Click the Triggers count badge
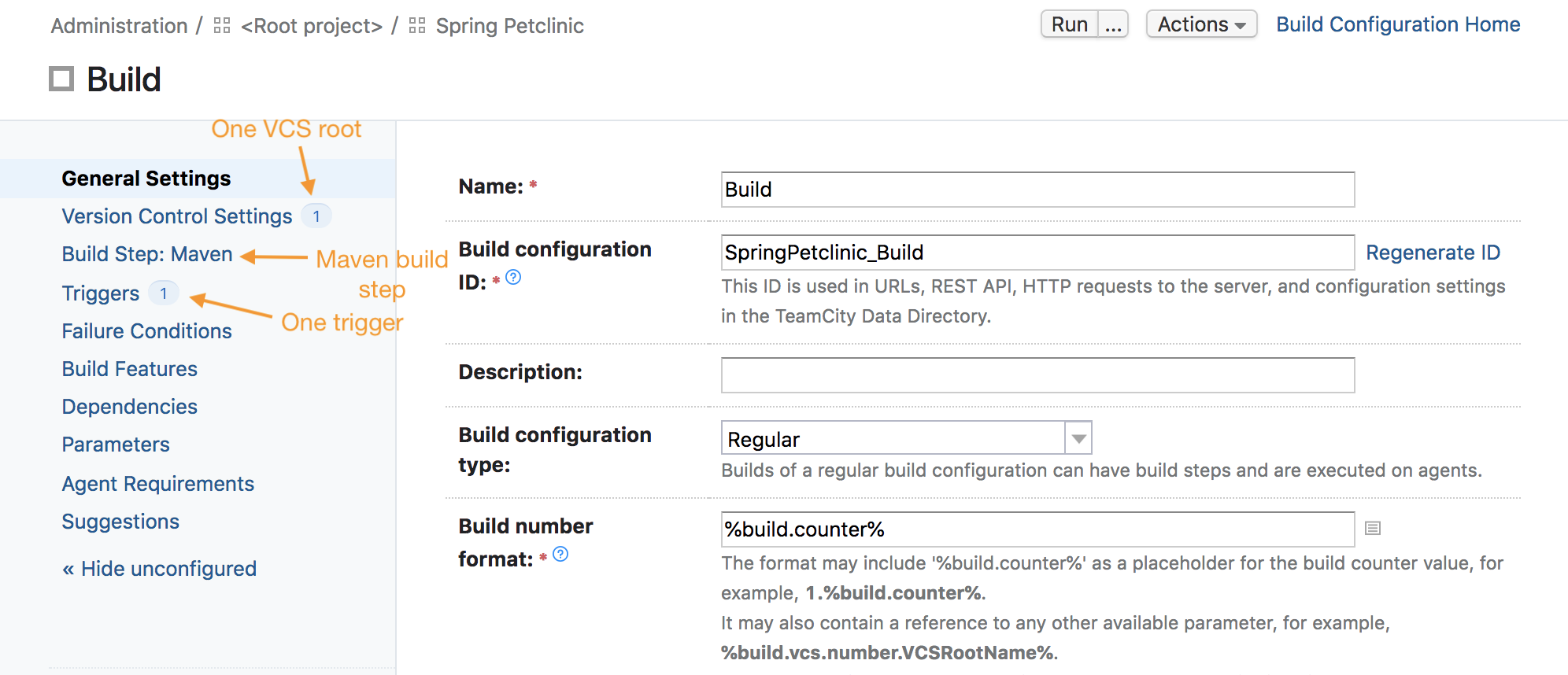This screenshot has height=675, width=1568. [164, 293]
